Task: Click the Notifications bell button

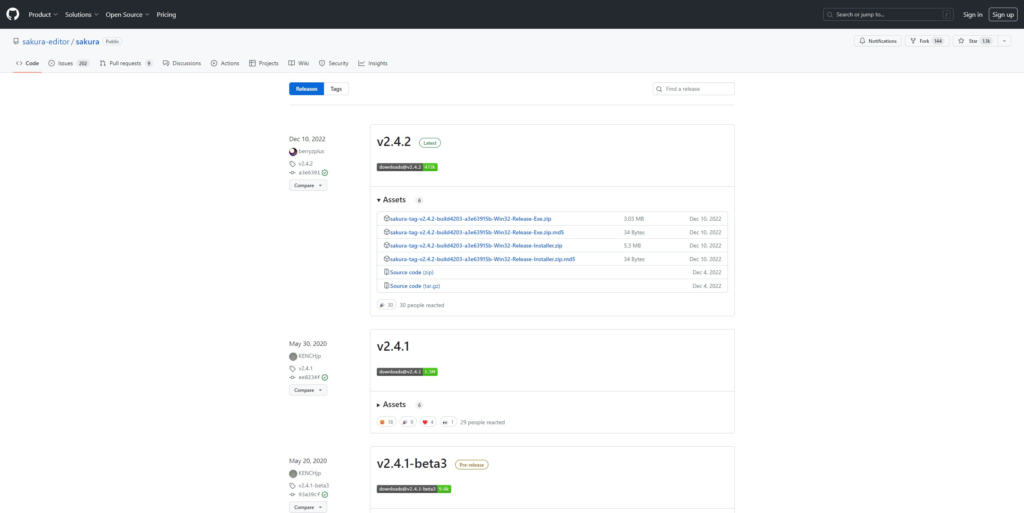Action: pos(878,41)
